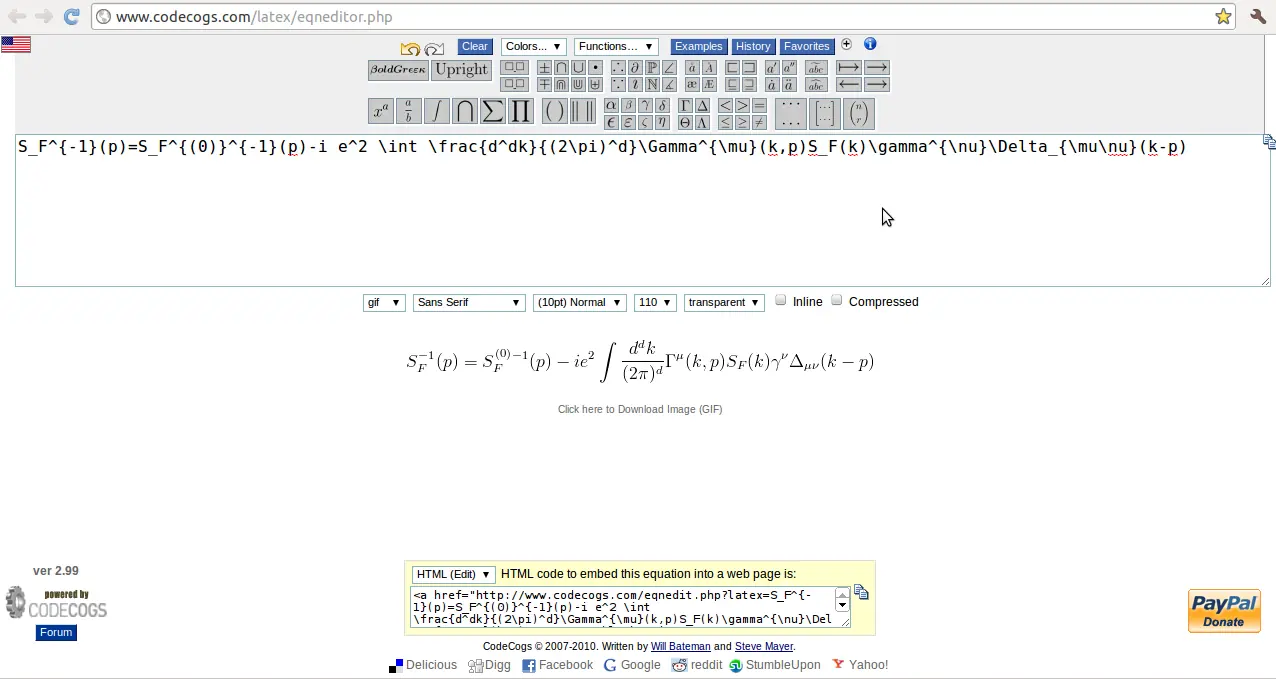This screenshot has height=679, width=1276.
Task: Insert less-than-or-equal sign
Action: pyautogui.click(x=726, y=122)
